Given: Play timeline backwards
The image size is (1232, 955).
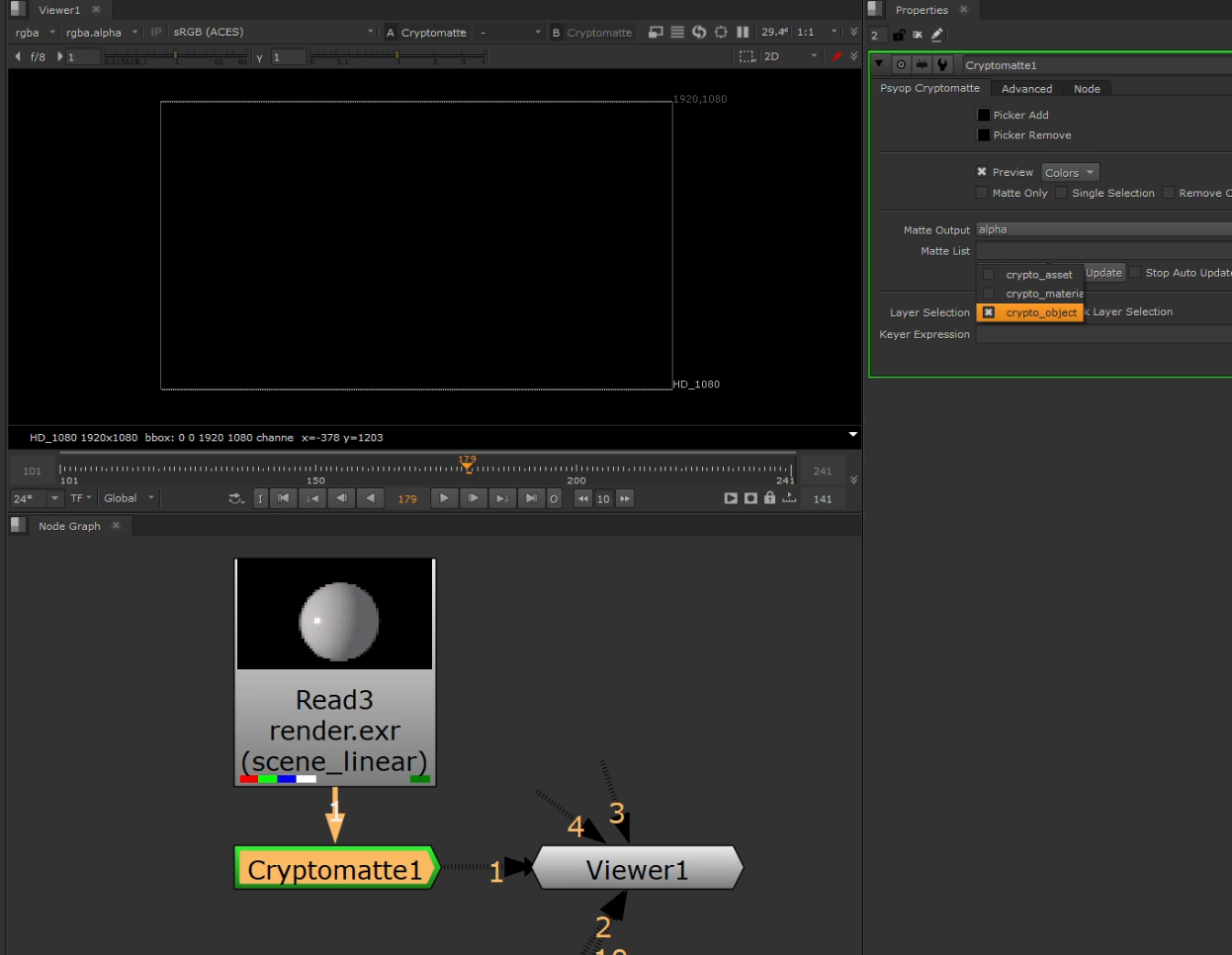Looking at the screenshot, I should point(370,498).
